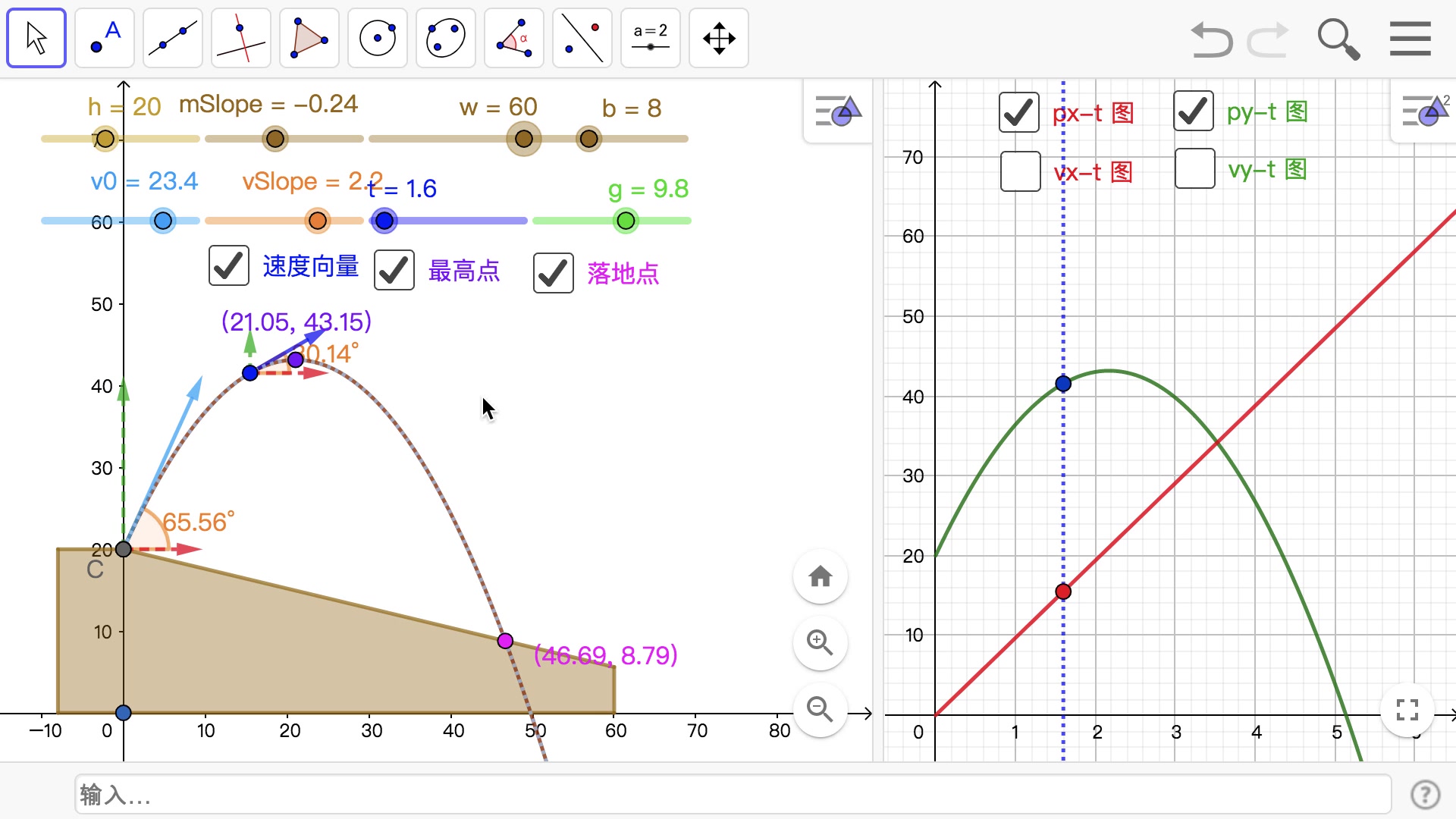The width and height of the screenshot is (1456, 819).
Task: Select the Circle with Center tool
Action: [377, 37]
